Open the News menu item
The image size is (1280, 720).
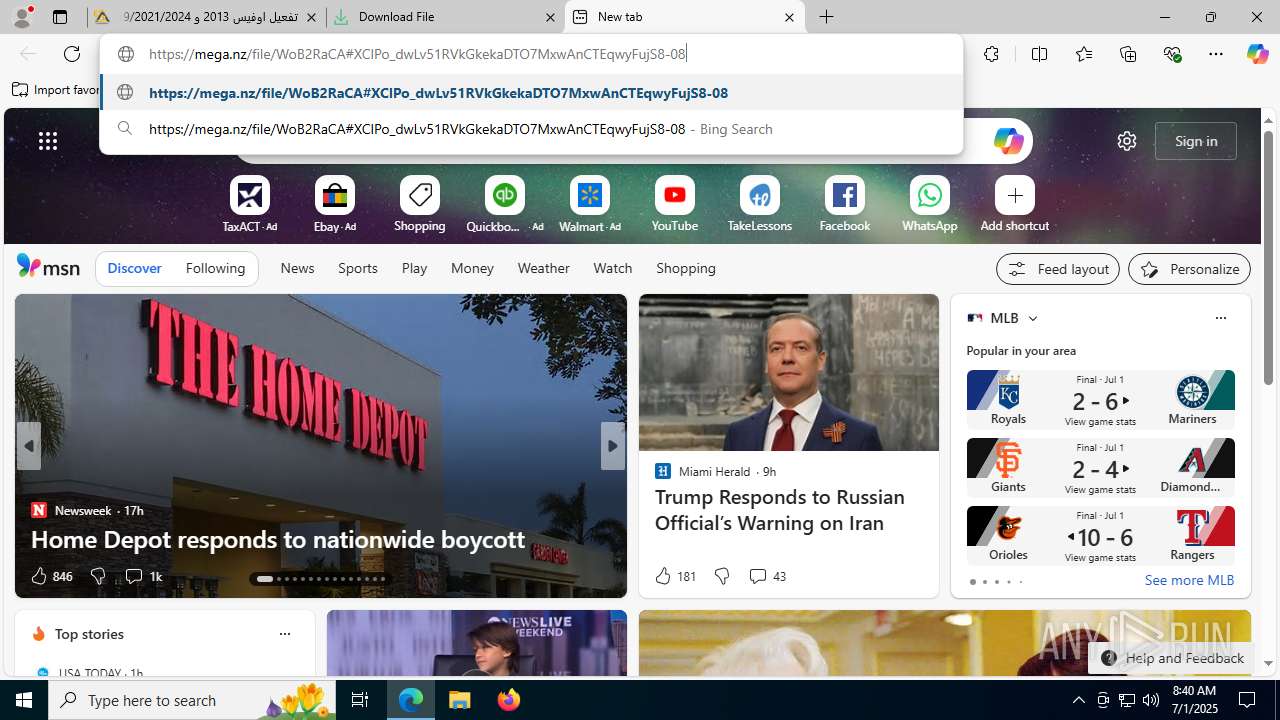coord(297,268)
